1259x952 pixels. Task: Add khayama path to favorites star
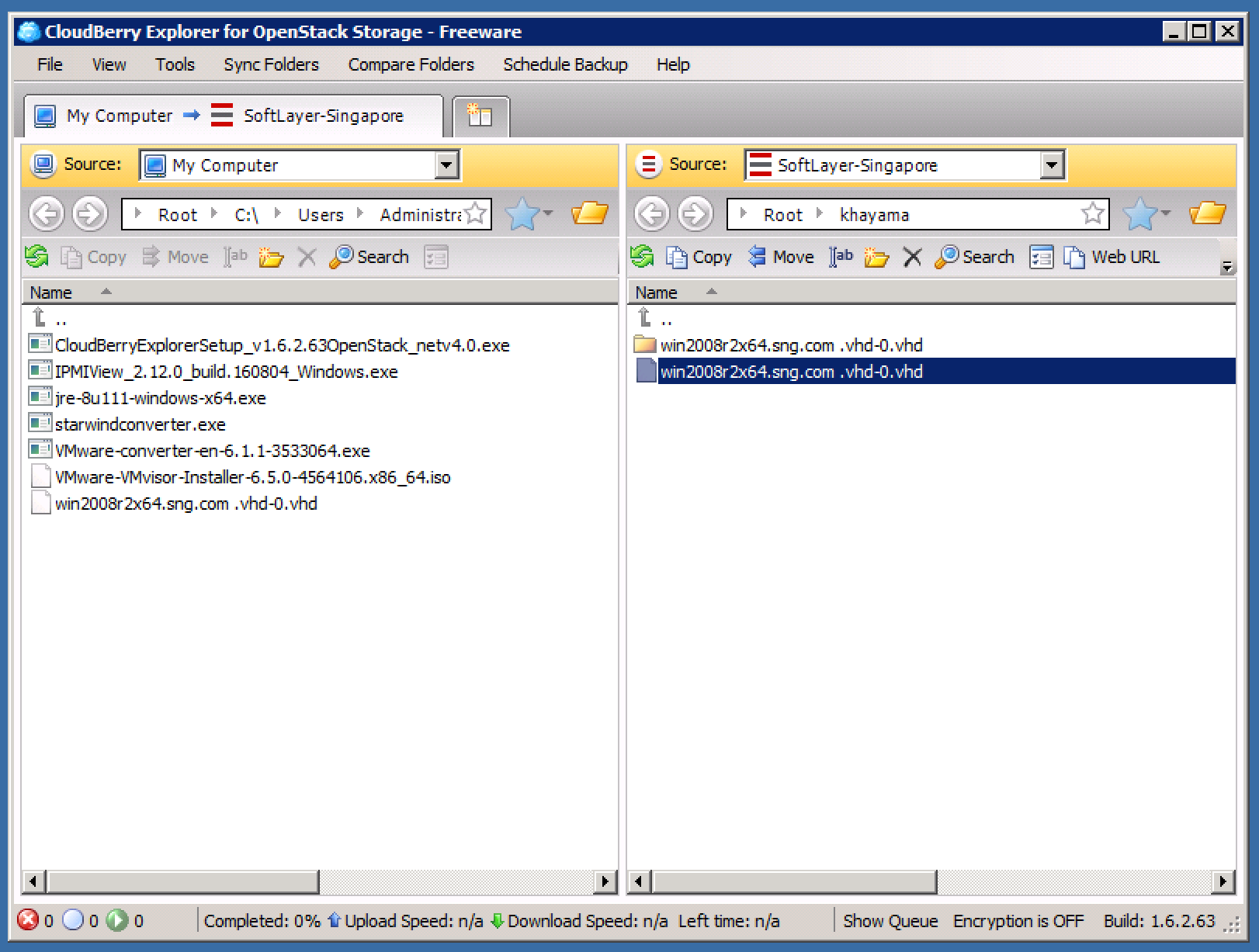(1093, 213)
